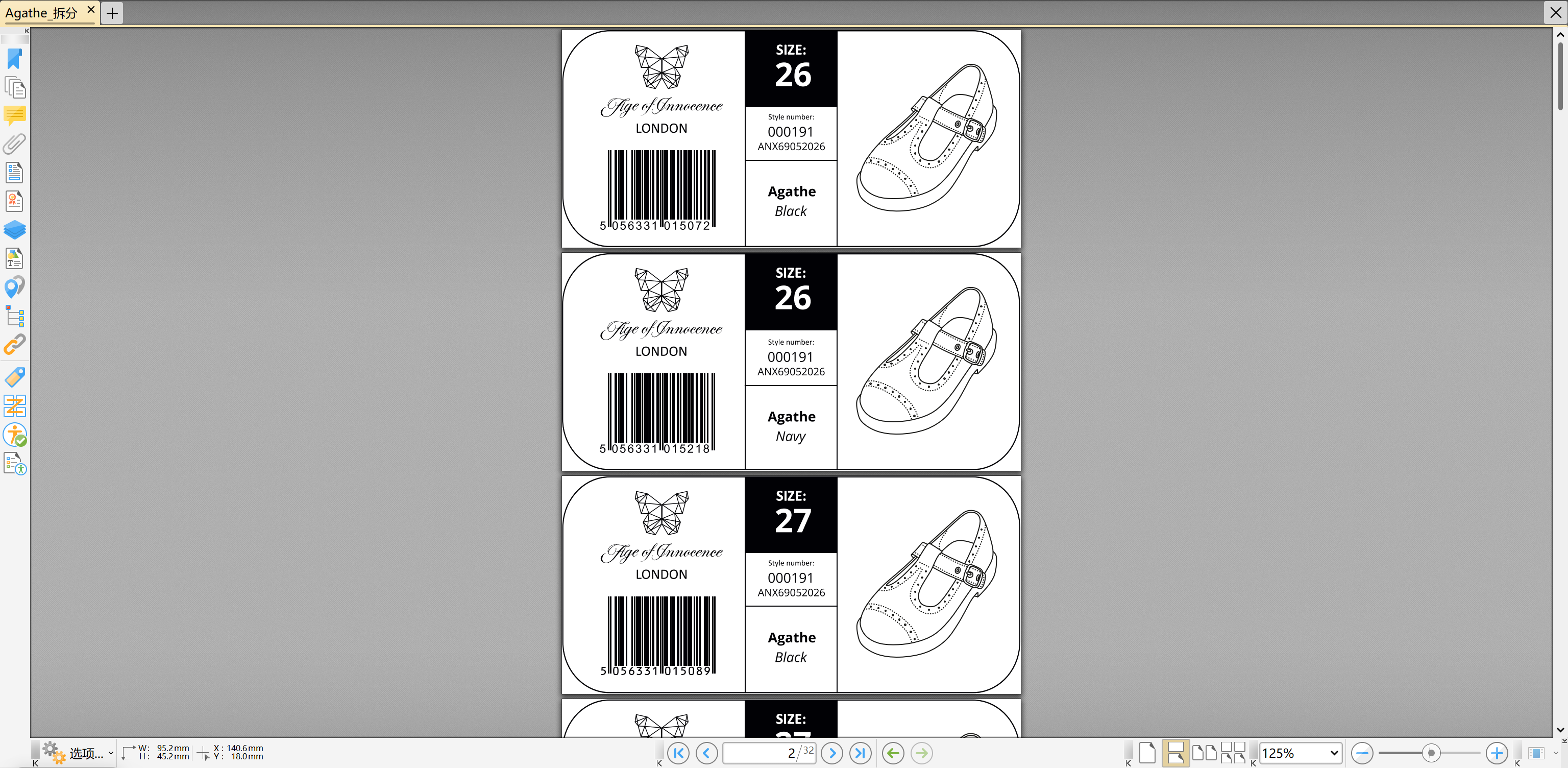The image size is (1568, 768).
Task: Zoom out with the minus button
Action: [x=1362, y=753]
